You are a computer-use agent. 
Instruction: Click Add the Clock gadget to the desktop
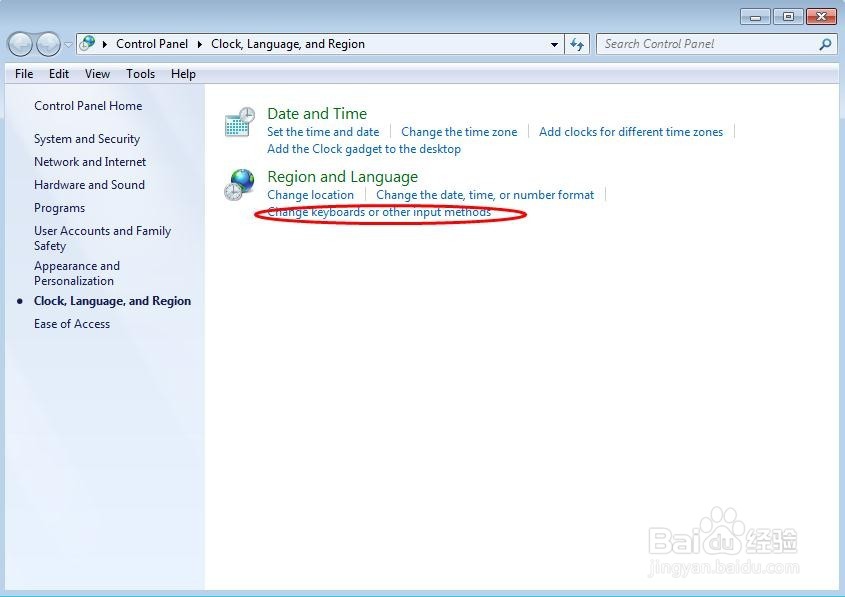tap(364, 149)
